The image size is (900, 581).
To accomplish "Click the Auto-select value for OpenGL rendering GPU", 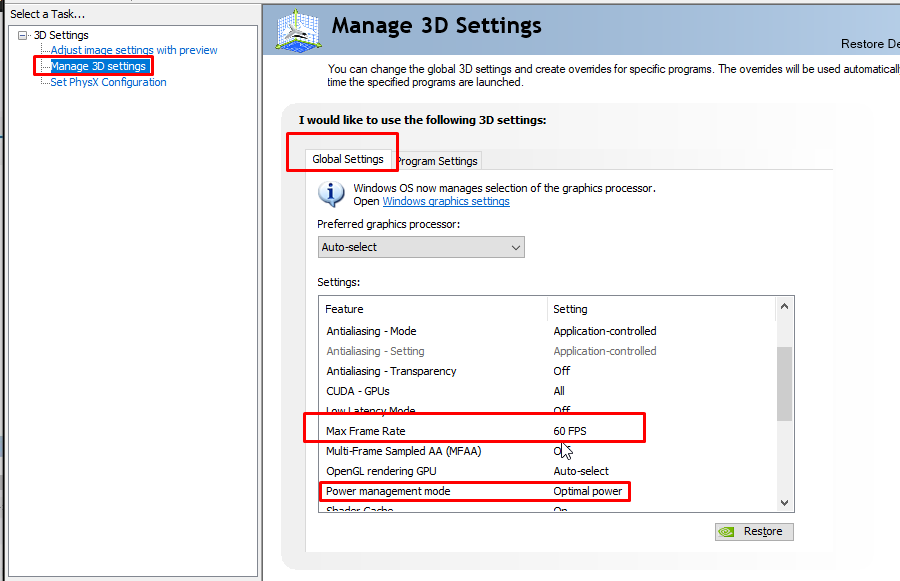I will (581, 471).
